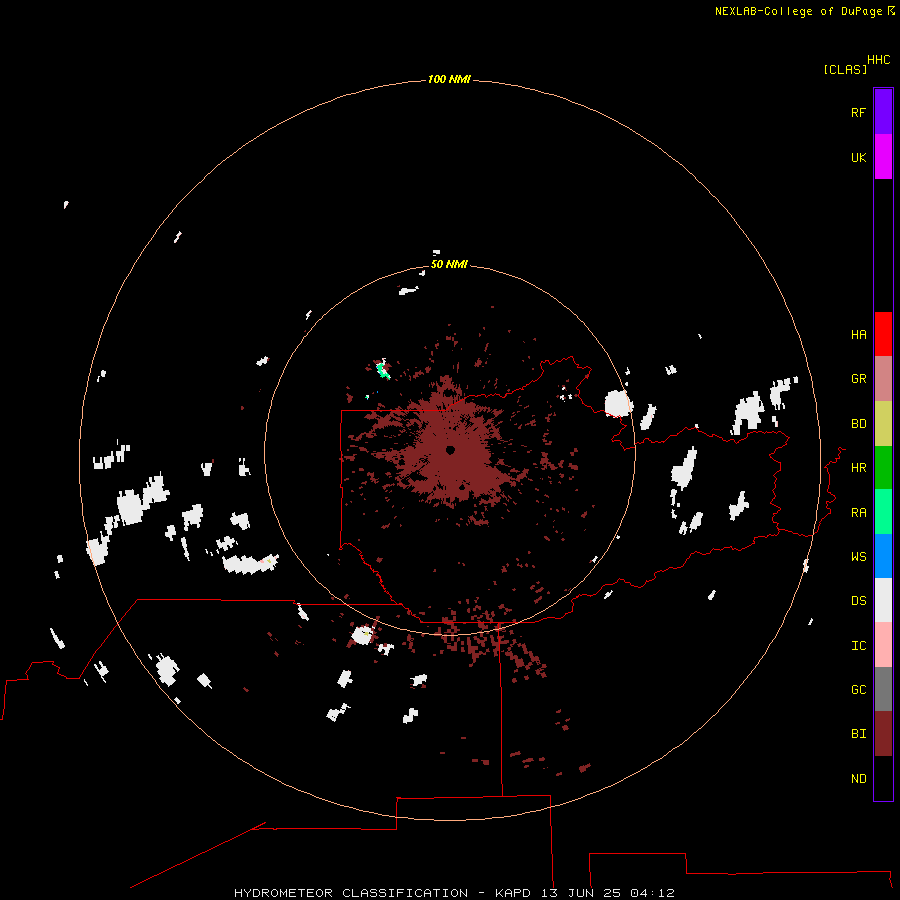Viewport: 900px width, 900px height.
Task: Click the HR legend label
Action: pos(858,468)
